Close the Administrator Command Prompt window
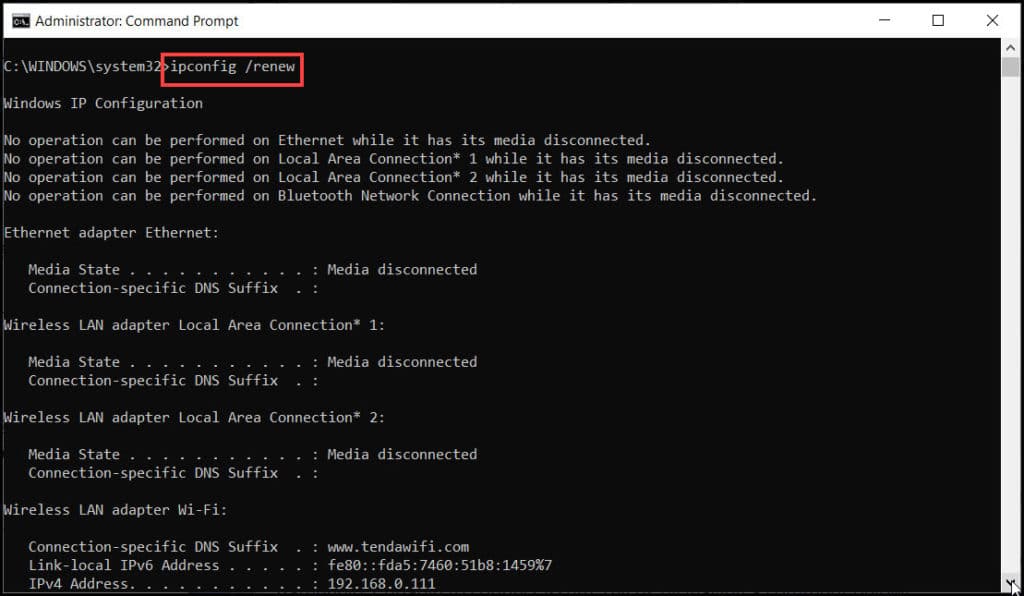The height and width of the screenshot is (596, 1024). pyautogui.click(x=992, y=20)
